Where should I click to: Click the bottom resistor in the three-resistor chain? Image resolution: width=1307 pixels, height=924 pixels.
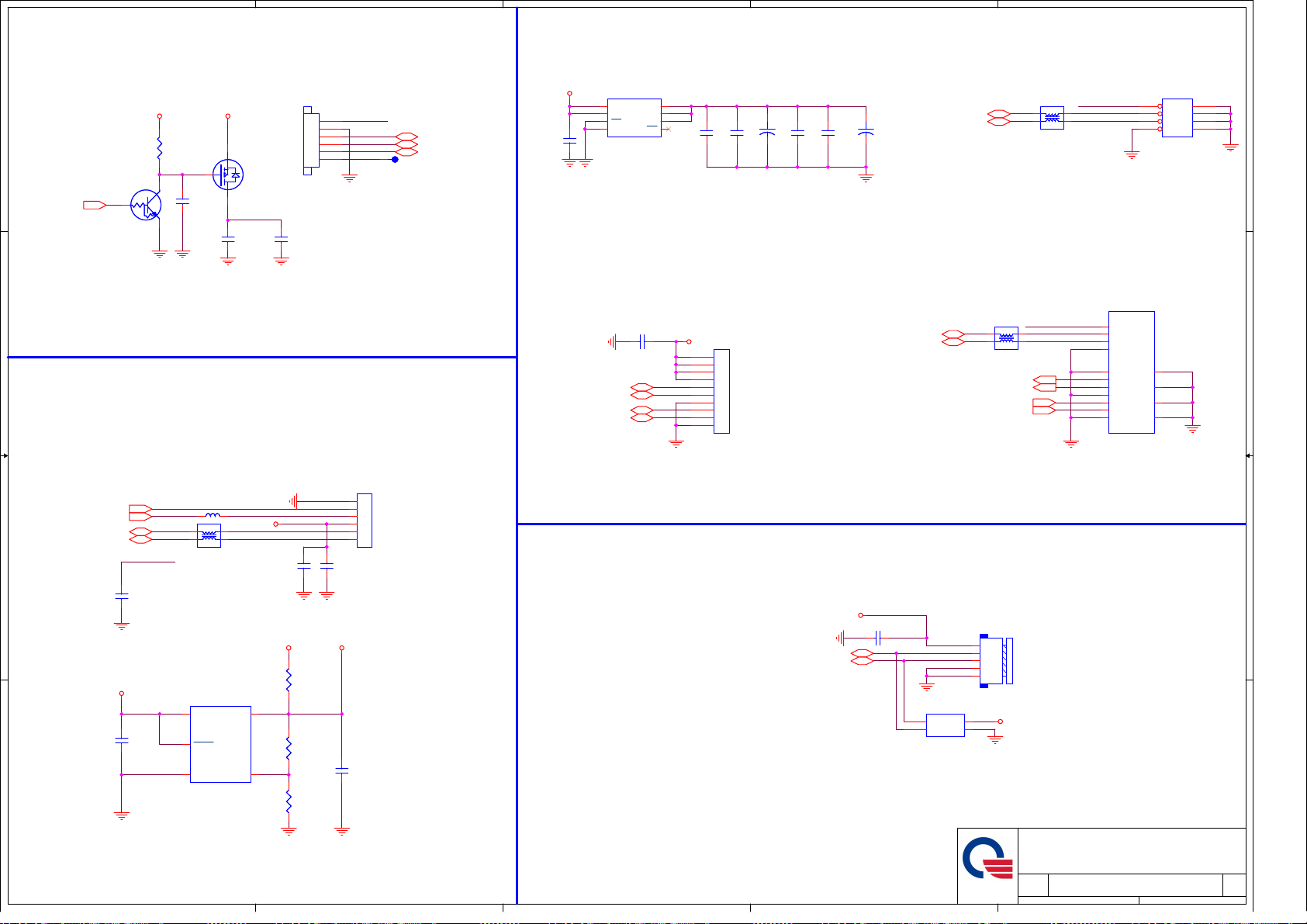pyautogui.click(x=289, y=801)
